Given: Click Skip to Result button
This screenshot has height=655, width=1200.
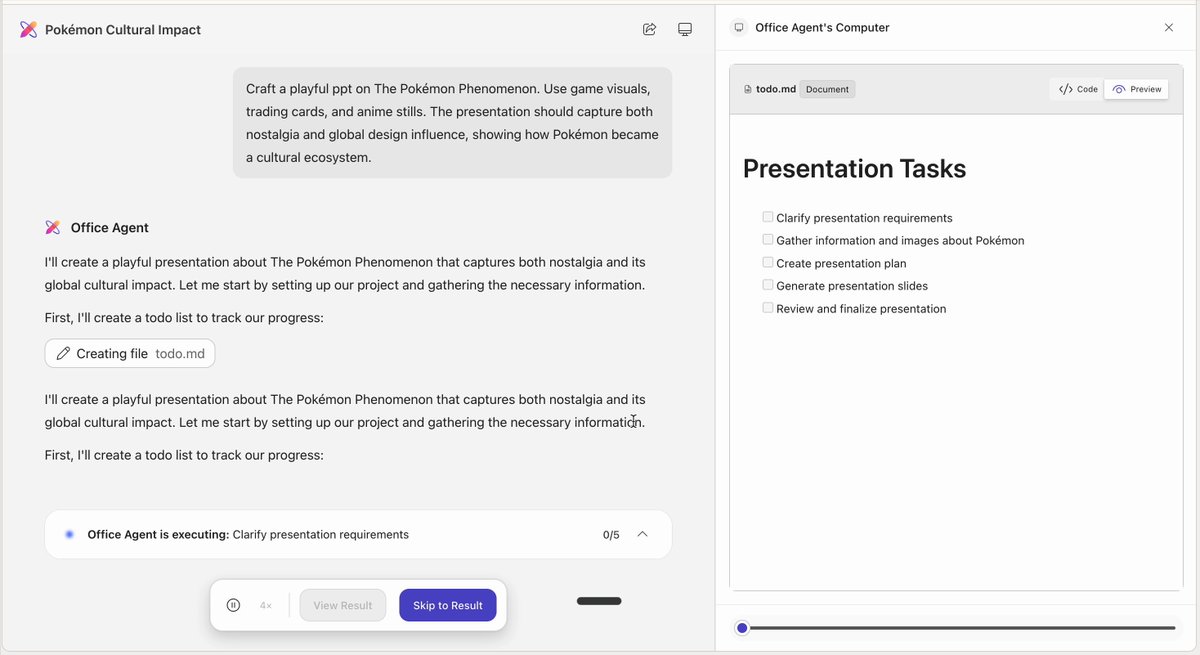Looking at the screenshot, I should pyautogui.click(x=448, y=605).
